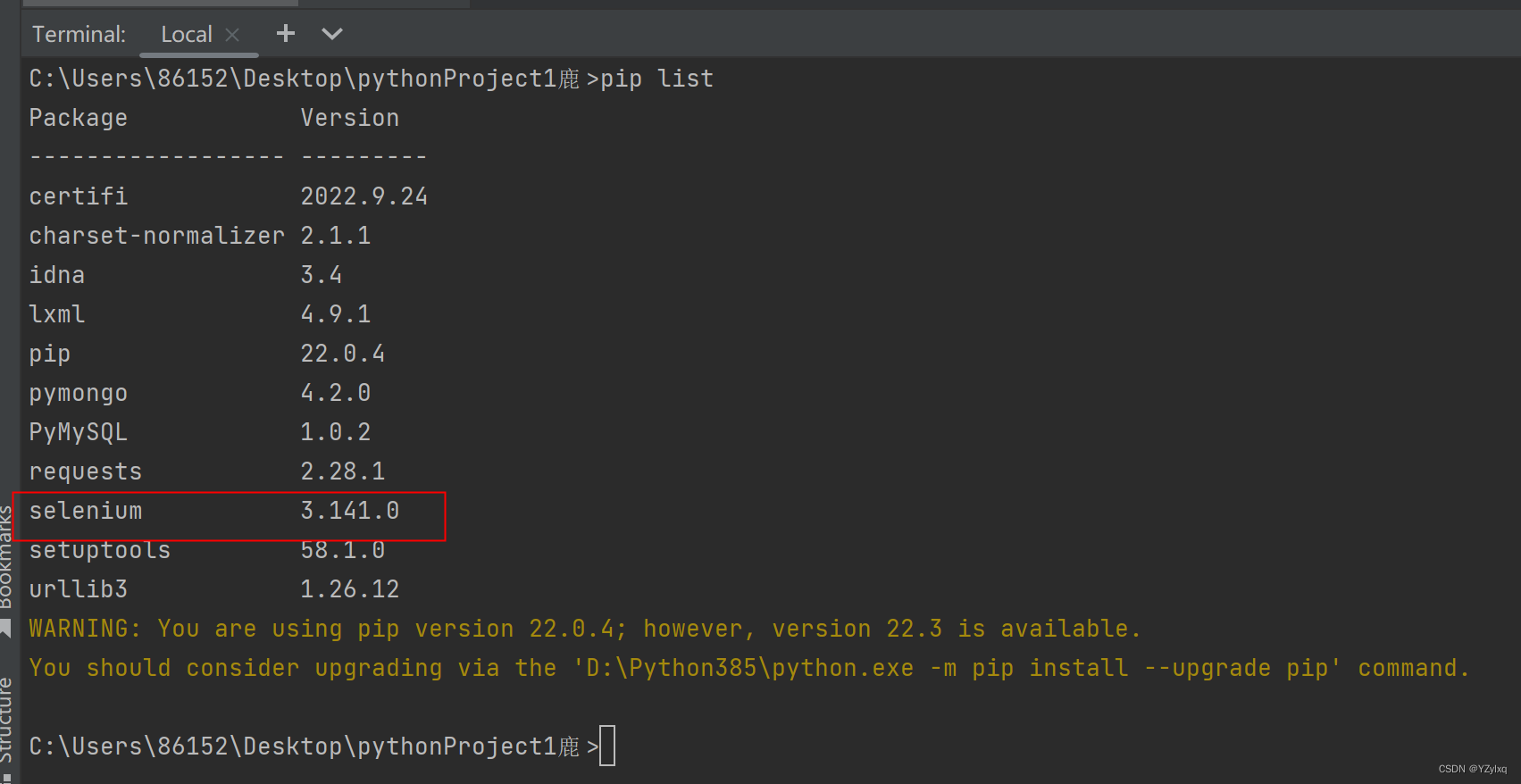
Task: Click the partially visible editor tab above
Action: [x=159, y=4]
